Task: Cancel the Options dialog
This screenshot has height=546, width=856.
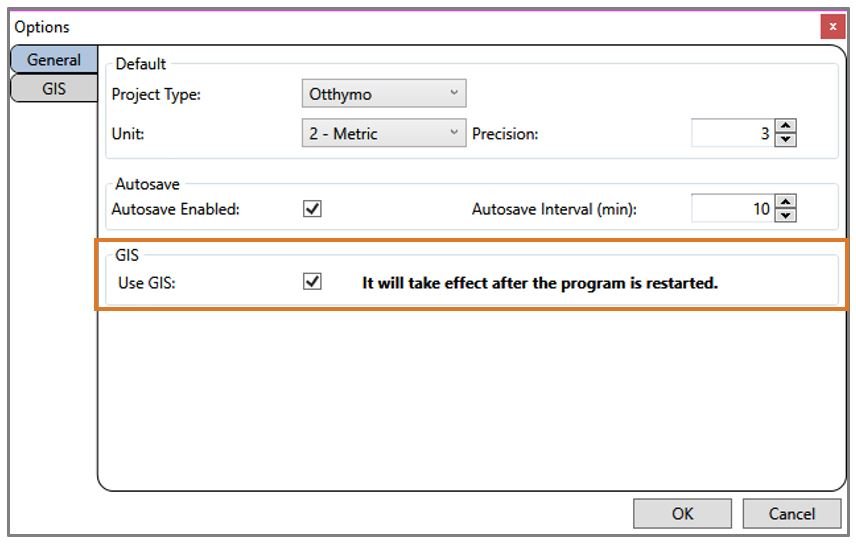Action: click(x=791, y=514)
